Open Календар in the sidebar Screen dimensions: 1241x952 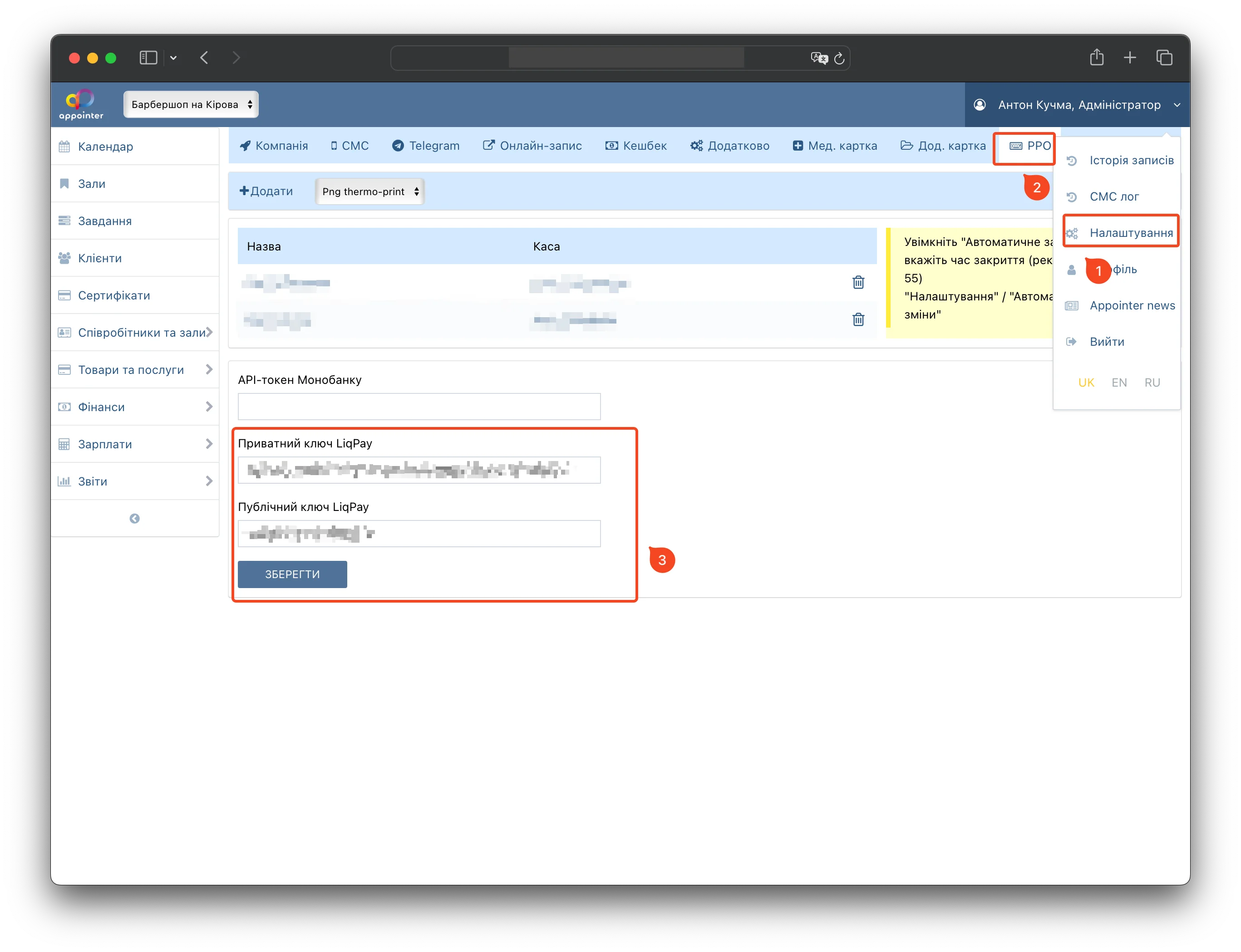[x=135, y=146]
